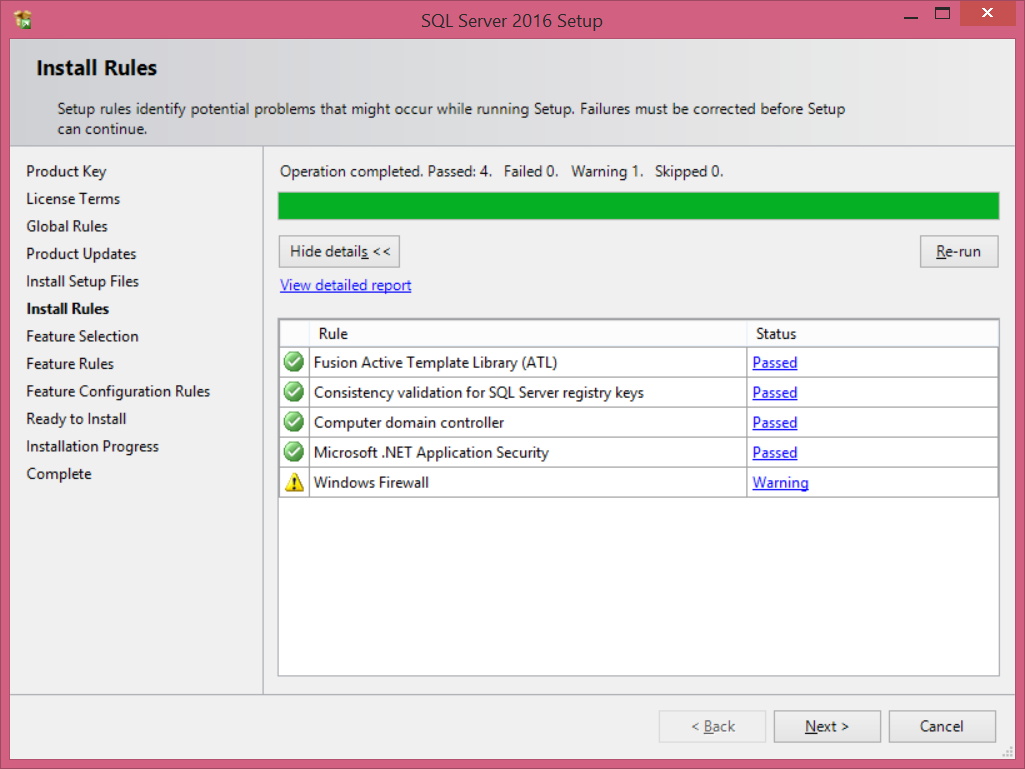
Task: Click the SQL Server Setup title bar icon
Action: point(23,20)
